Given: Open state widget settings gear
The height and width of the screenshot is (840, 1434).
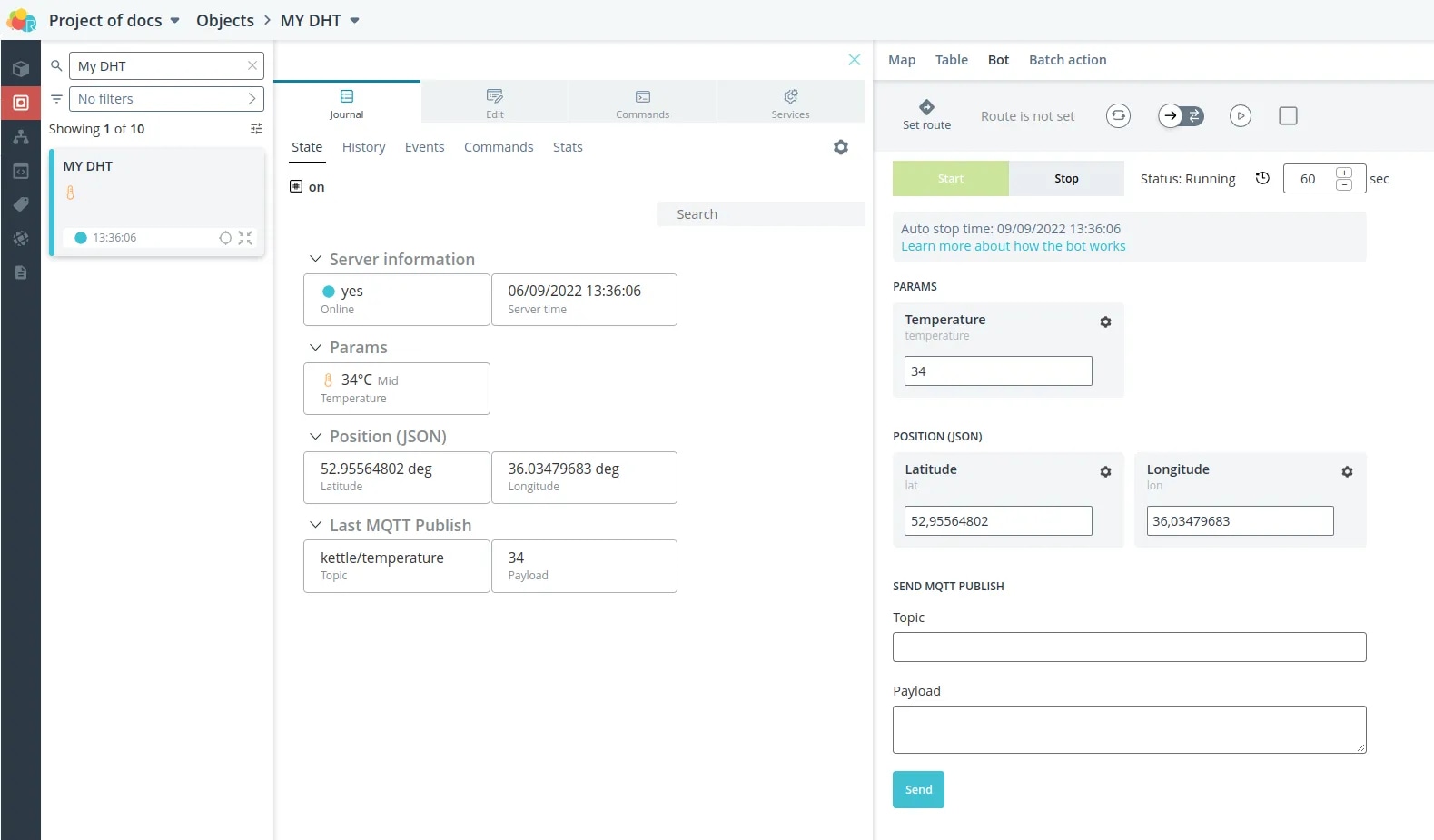Looking at the screenshot, I should (841, 147).
